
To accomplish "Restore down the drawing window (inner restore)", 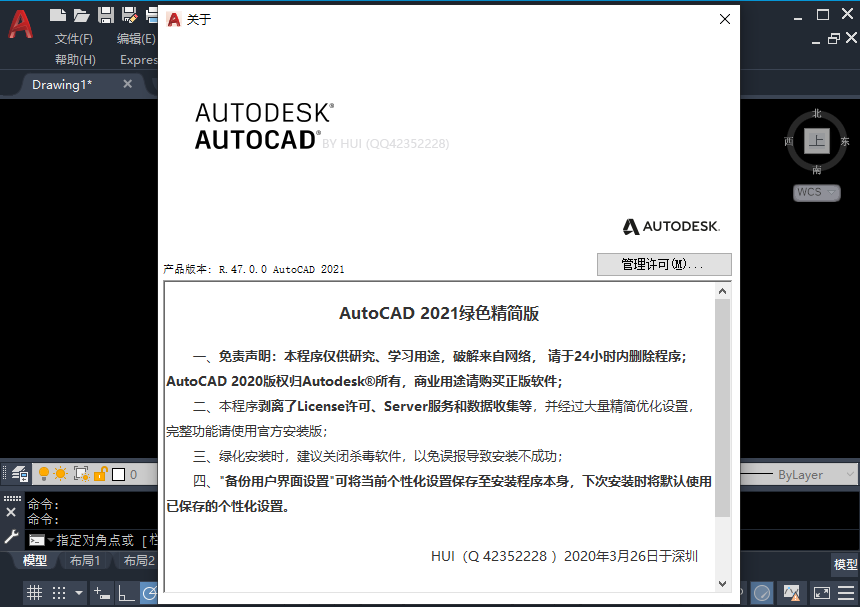I will tap(834, 38).
